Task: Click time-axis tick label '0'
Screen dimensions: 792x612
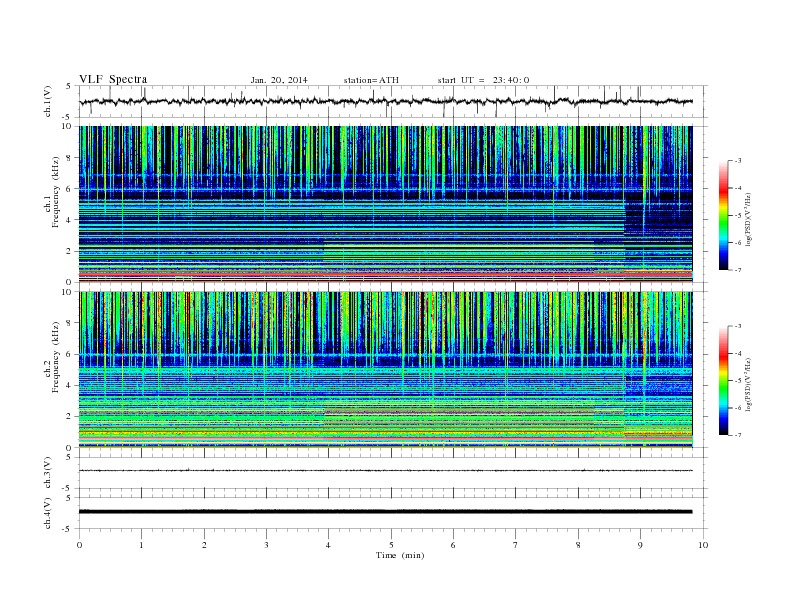Action: point(79,545)
